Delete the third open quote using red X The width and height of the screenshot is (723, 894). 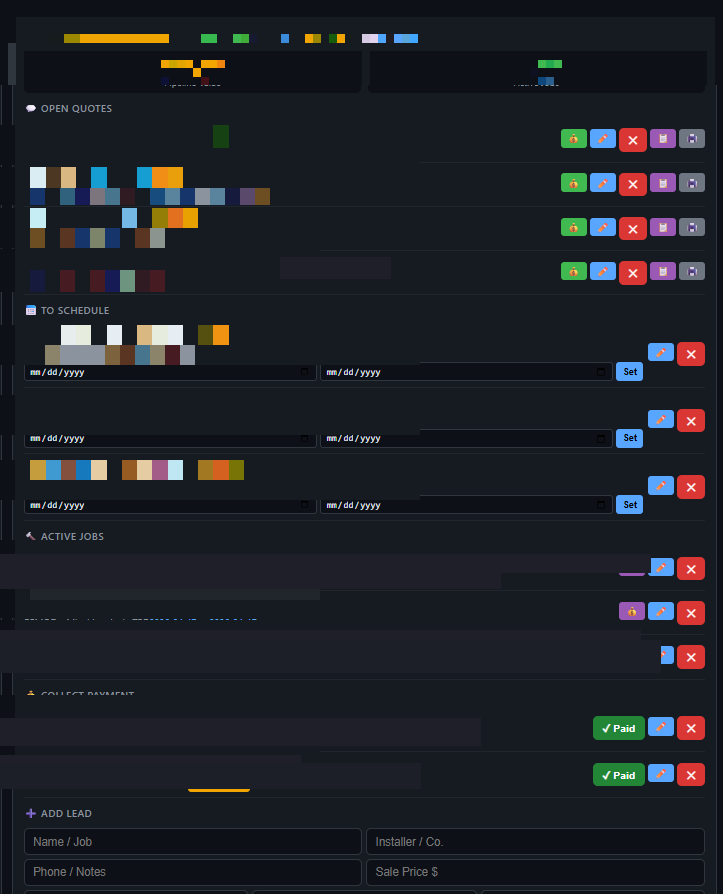(632, 228)
